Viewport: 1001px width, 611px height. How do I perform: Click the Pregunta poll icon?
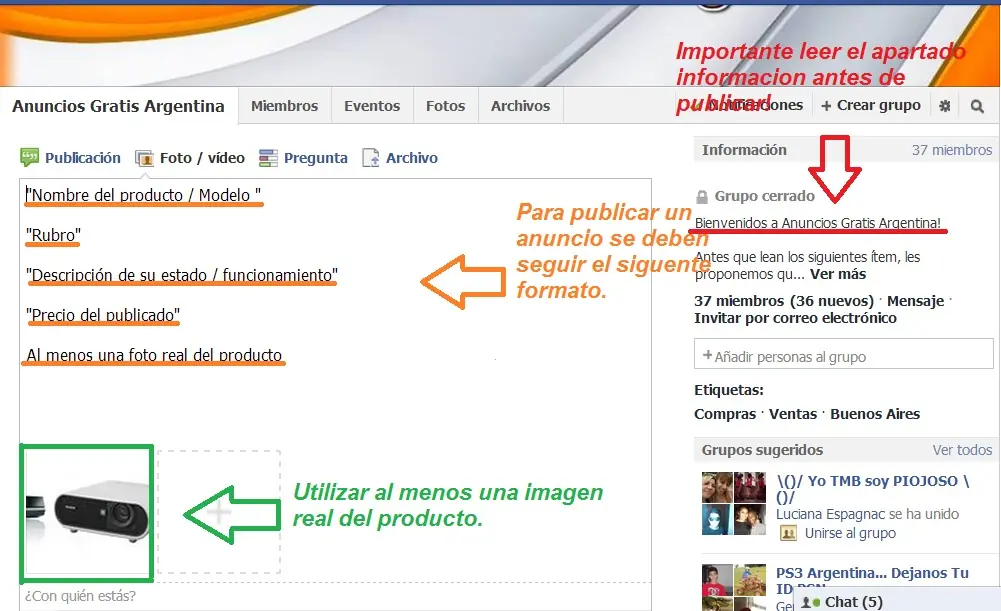point(268,158)
